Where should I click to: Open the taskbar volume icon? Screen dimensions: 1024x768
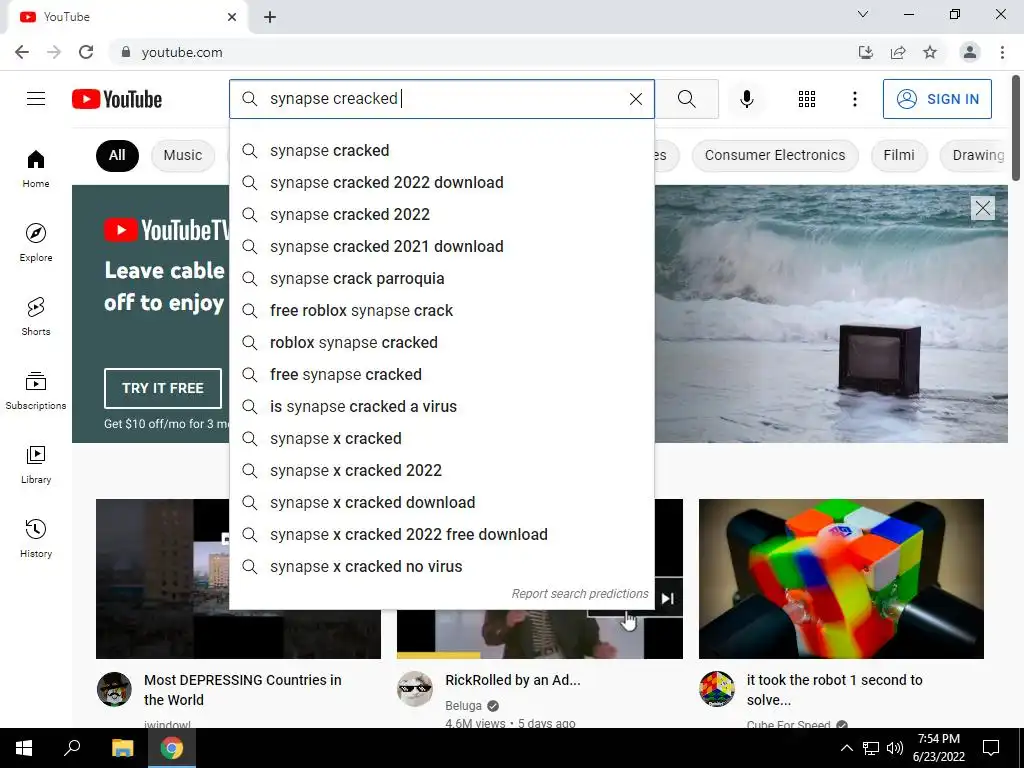pos(895,748)
